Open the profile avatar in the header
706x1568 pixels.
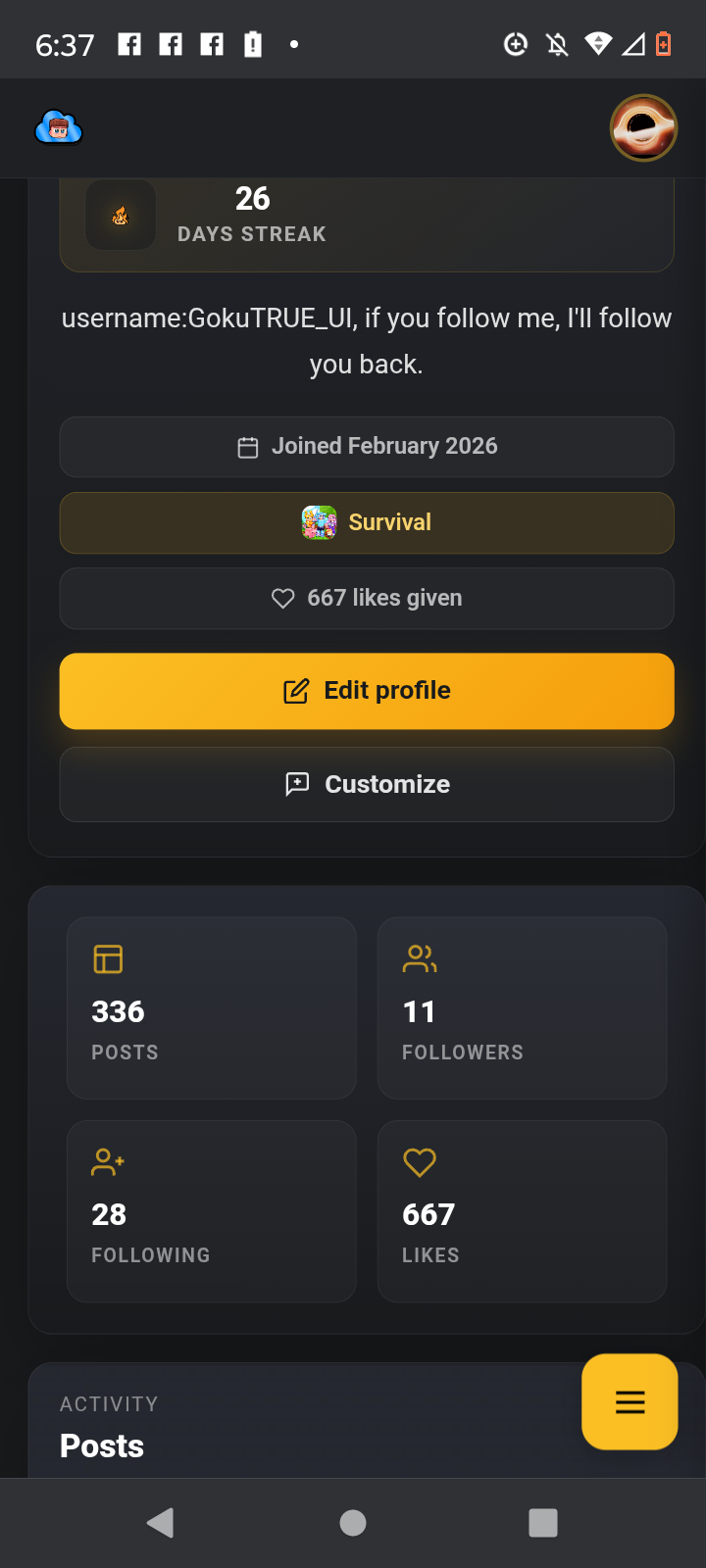643,127
